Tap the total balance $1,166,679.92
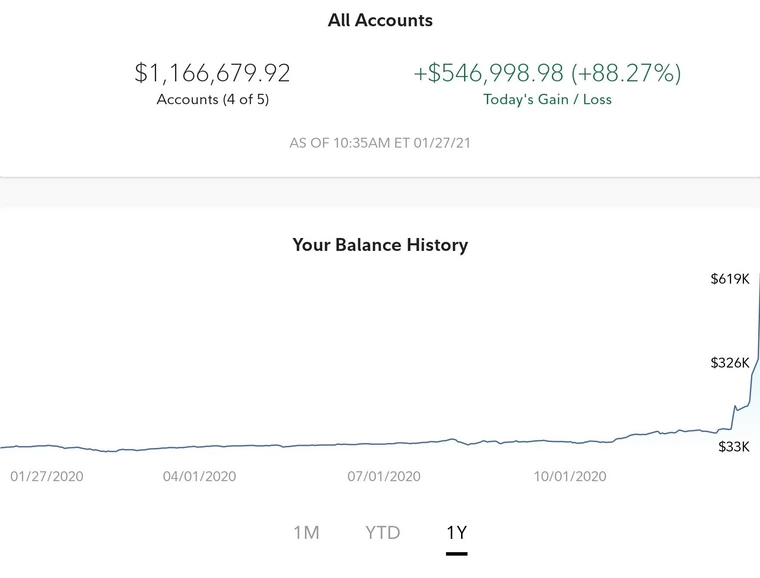This screenshot has height=578, width=760. click(213, 73)
